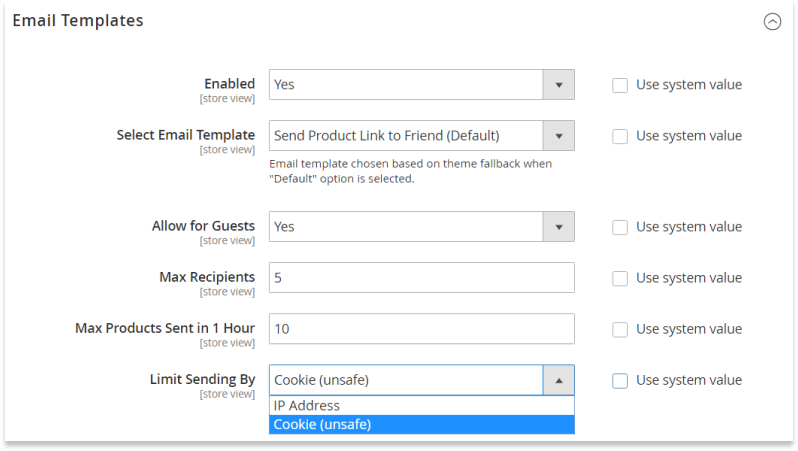Click the Max Products Sent in 1 Hour field
Viewport: 798px width, 451px height.
click(422, 328)
